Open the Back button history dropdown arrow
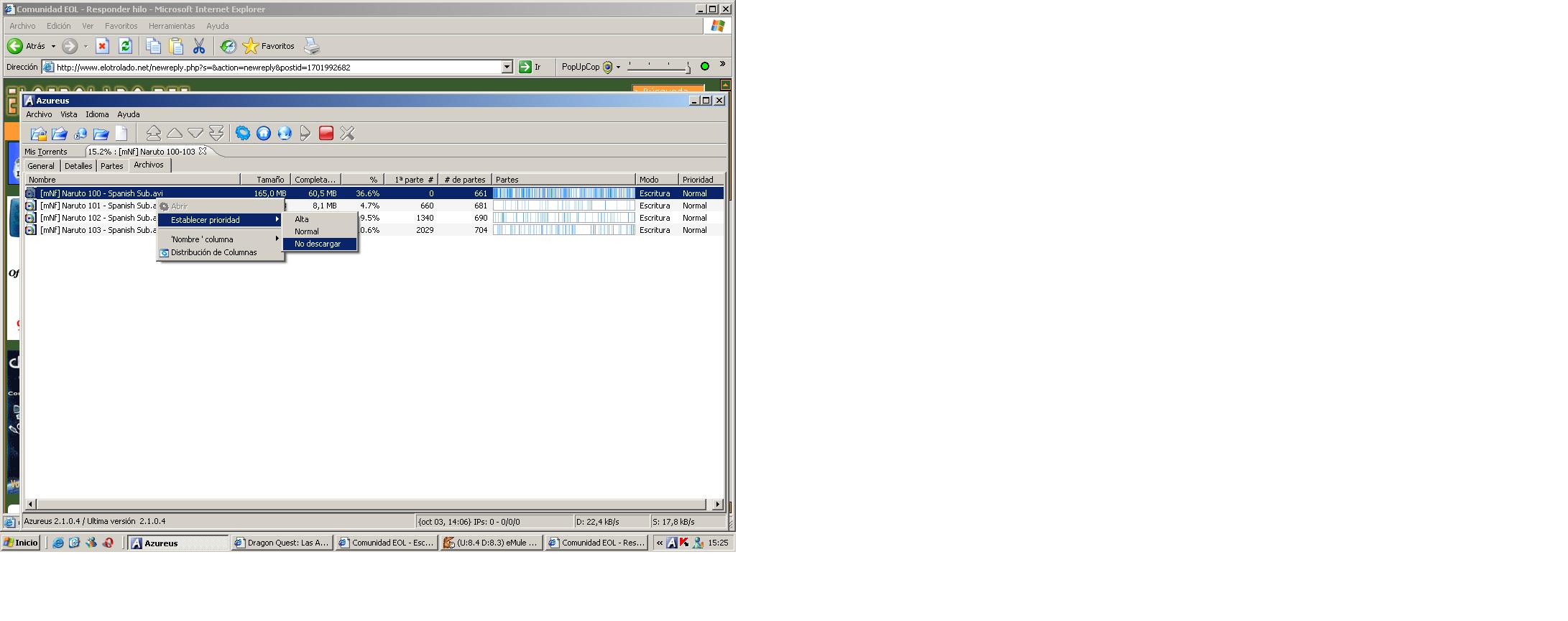This screenshot has height=621, width=1568. pos(53,46)
